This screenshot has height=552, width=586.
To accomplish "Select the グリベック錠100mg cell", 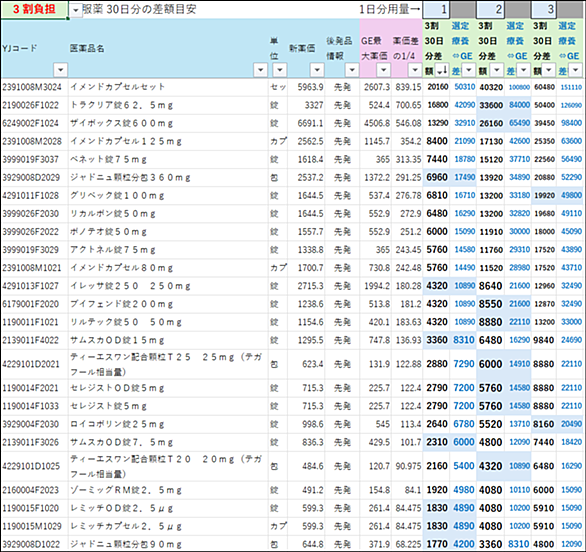I will 168,195.
